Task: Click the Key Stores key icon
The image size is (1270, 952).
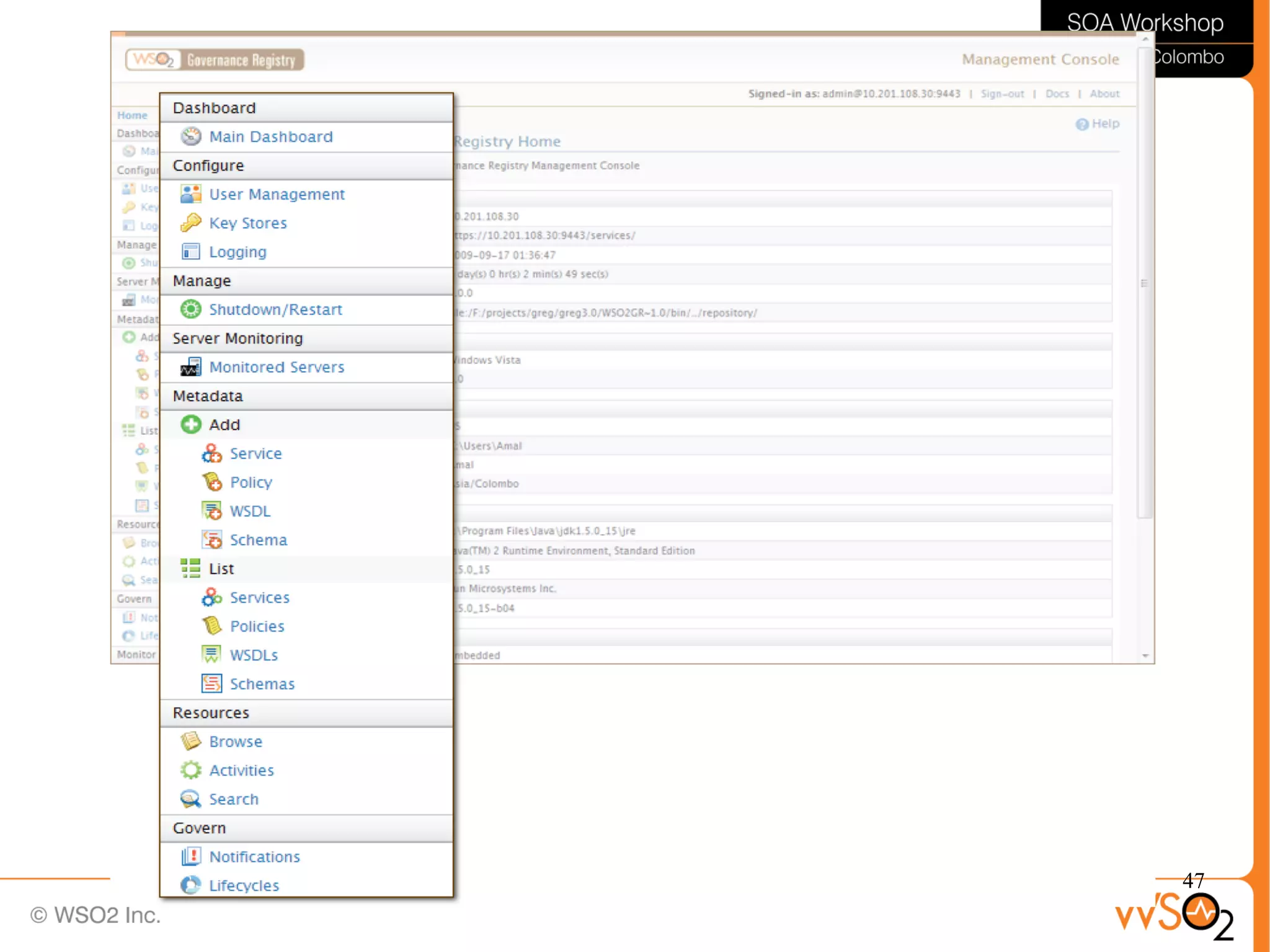Action: (191, 223)
